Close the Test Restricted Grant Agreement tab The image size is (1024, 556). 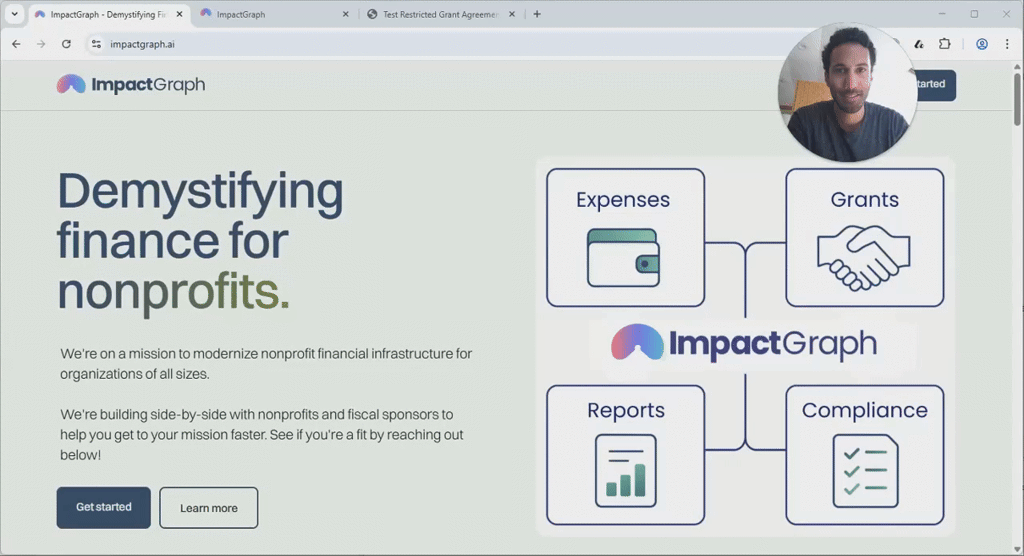512,14
